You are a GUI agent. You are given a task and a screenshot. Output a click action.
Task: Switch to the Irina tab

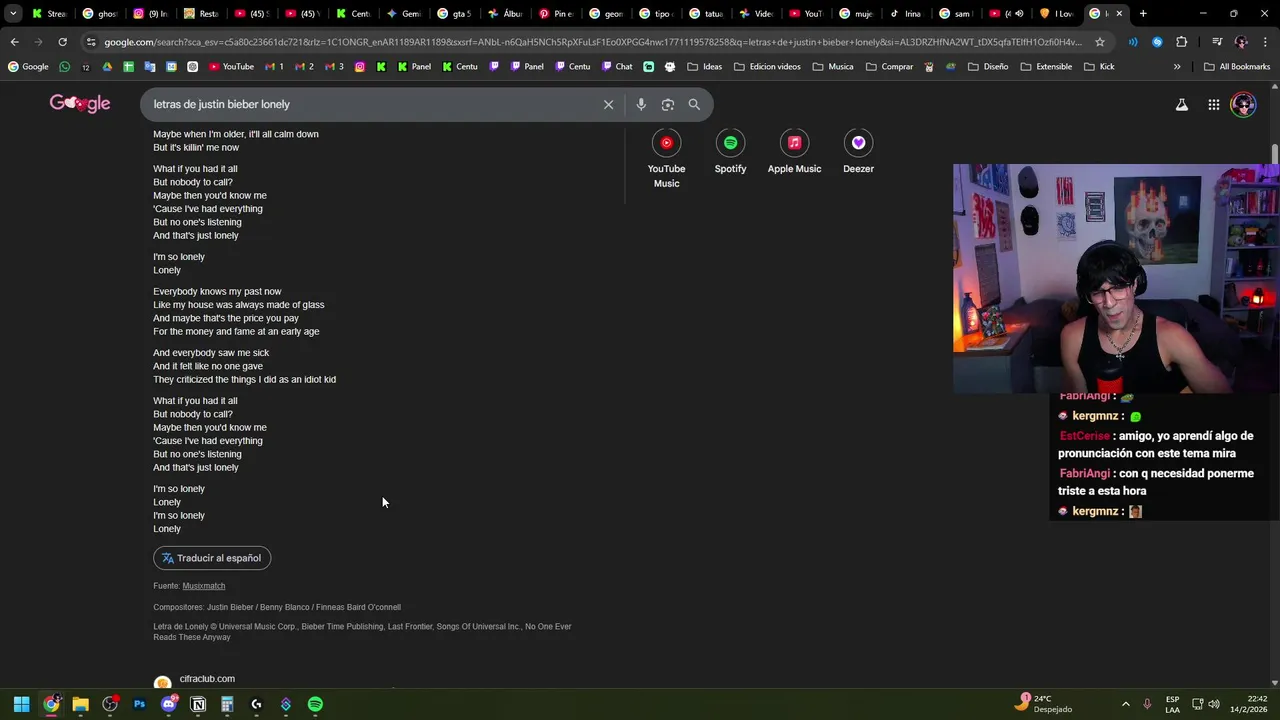(x=905, y=13)
